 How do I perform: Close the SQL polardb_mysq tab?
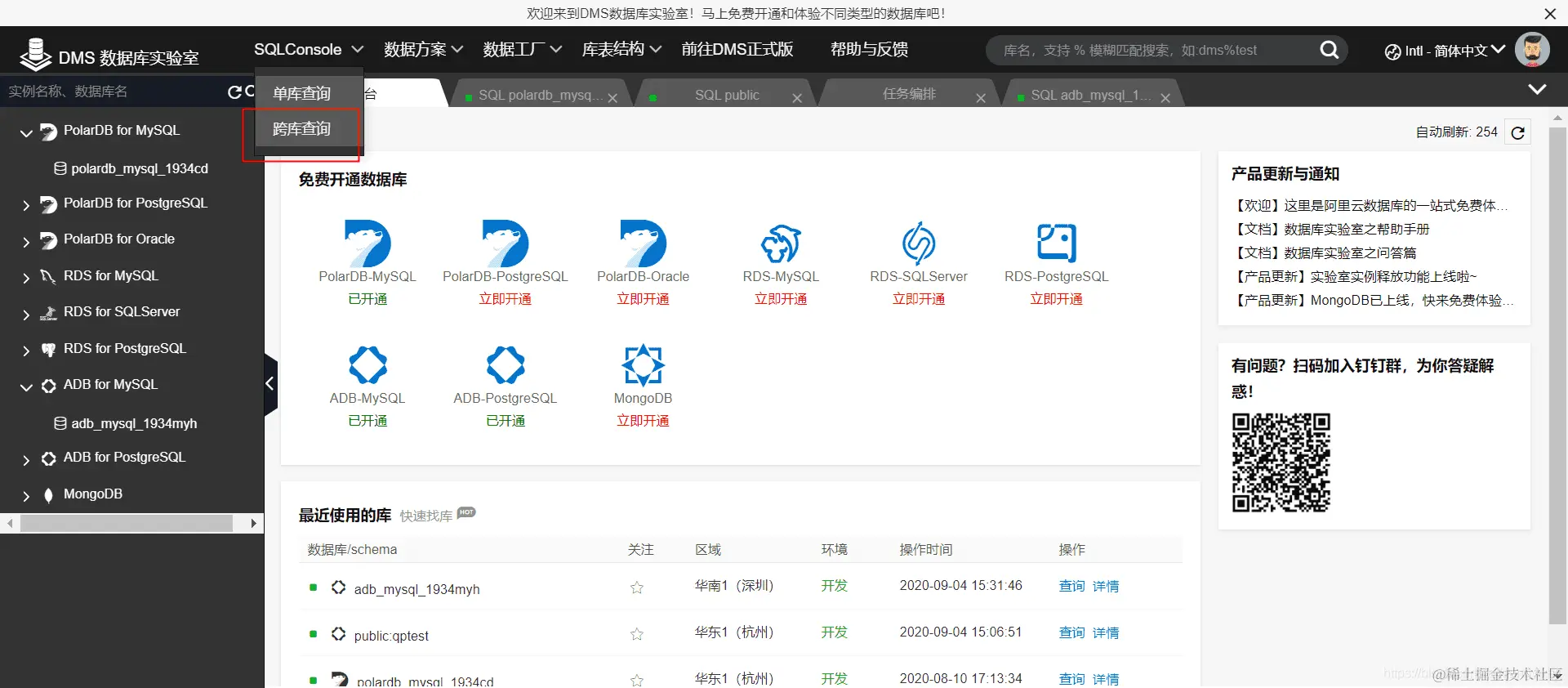point(612,97)
